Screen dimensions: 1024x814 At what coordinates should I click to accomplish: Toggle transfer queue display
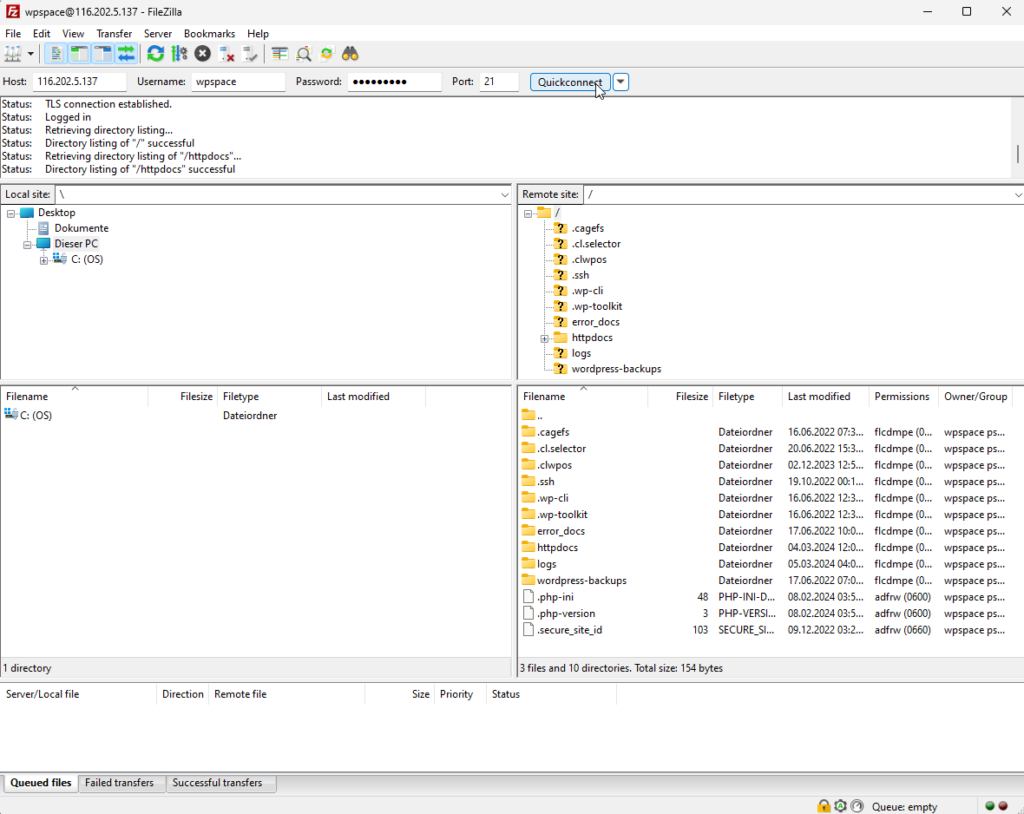pyautogui.click(x=126, y=54)
